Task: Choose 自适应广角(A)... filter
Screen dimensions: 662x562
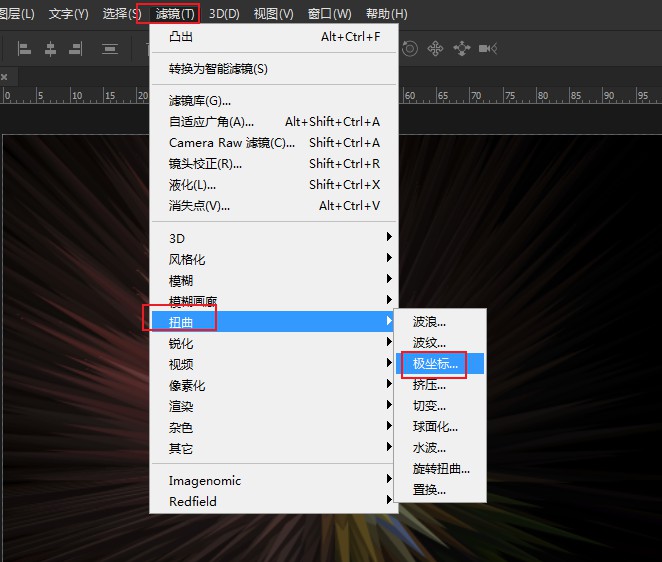Action: point(274,122)
